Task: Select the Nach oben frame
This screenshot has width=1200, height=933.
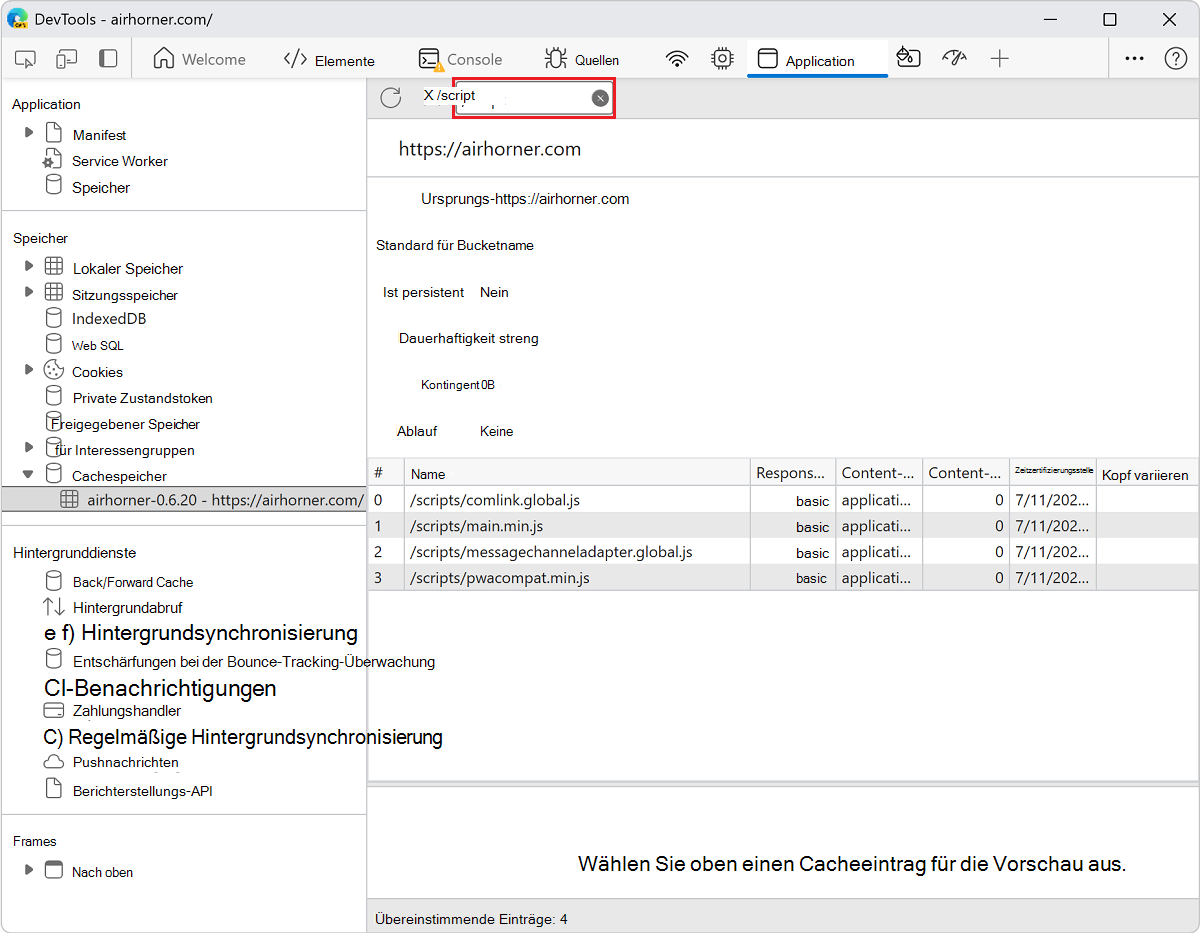Action: pos(102,872)
